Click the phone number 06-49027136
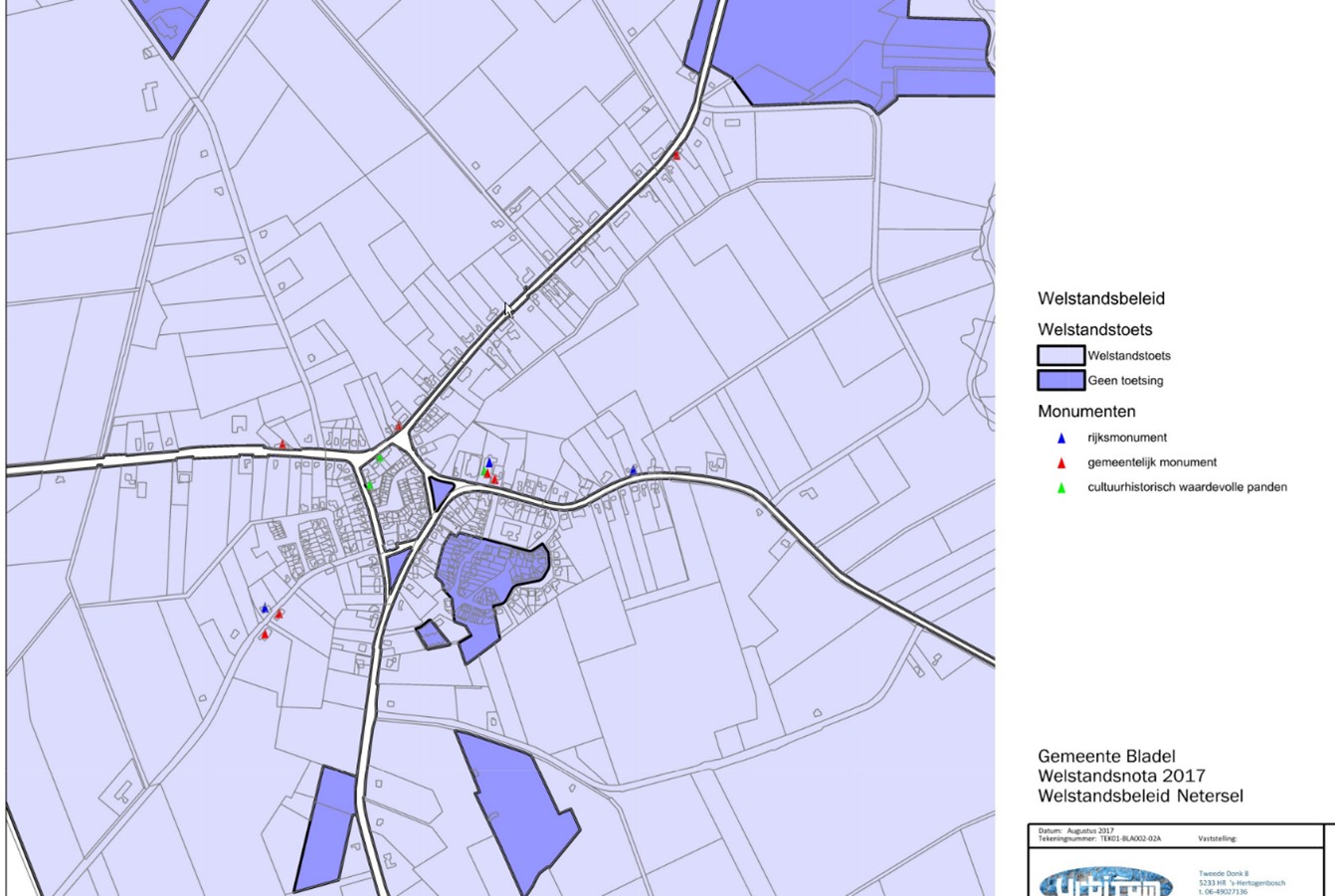1335x896 pixels. click(x=1227, y=892)
